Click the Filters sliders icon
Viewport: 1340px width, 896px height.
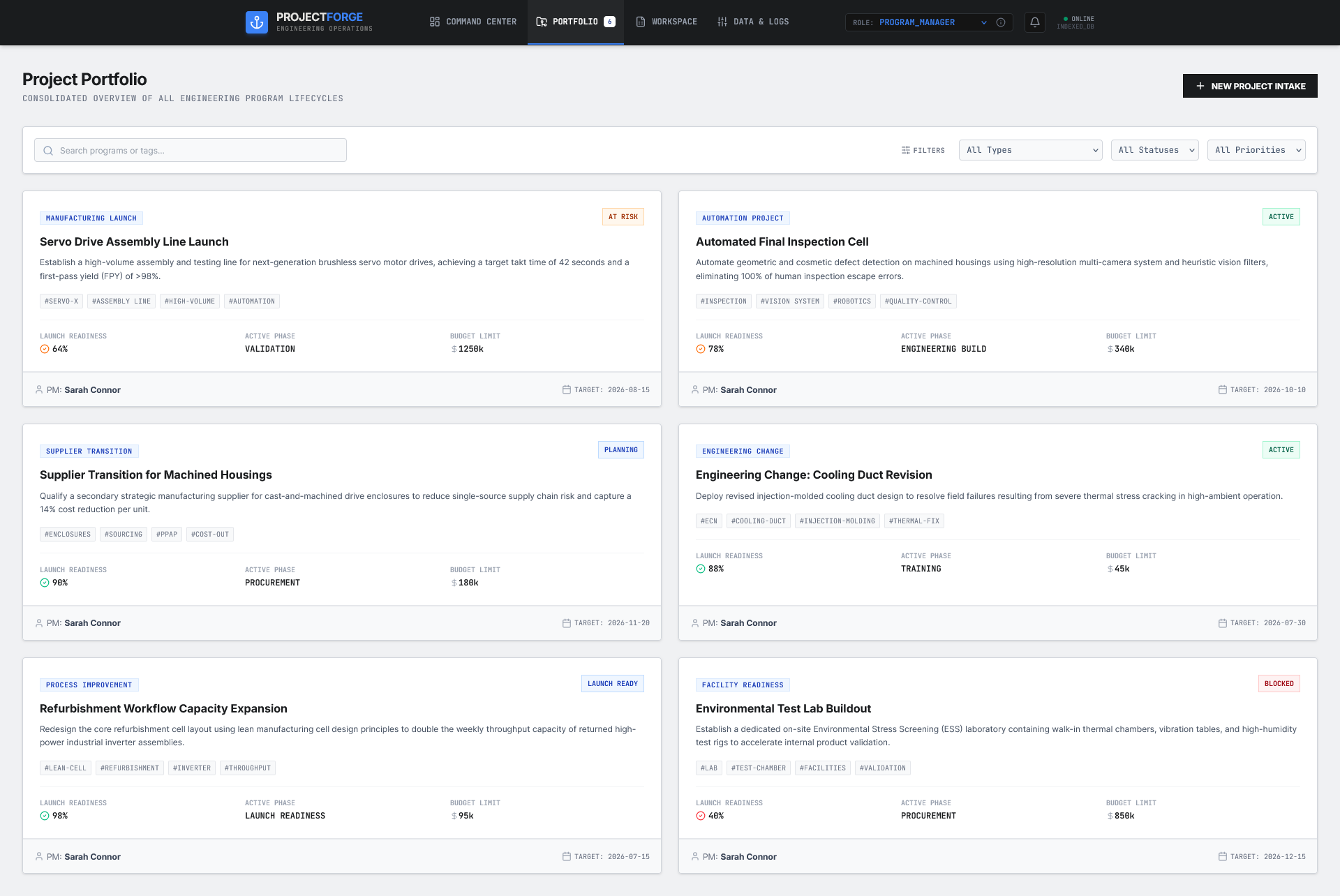point(906,150)
